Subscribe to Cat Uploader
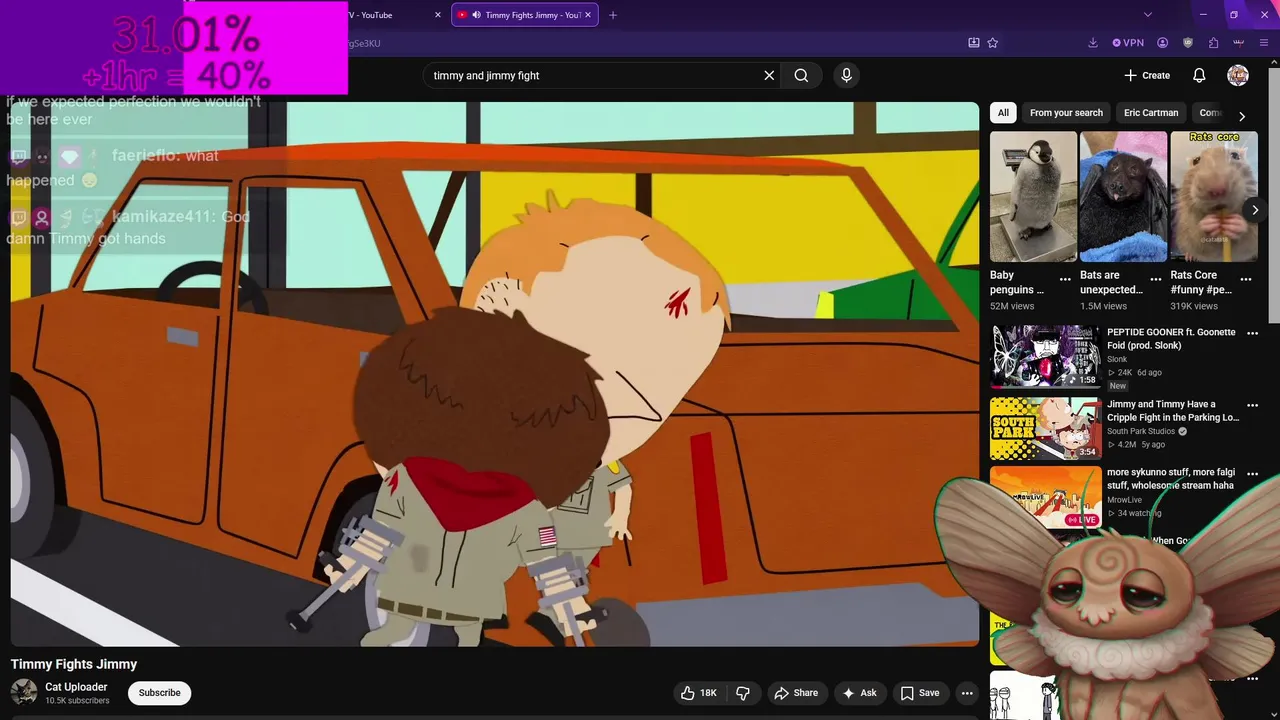The image size is (1280, 720). click(160, 693)
